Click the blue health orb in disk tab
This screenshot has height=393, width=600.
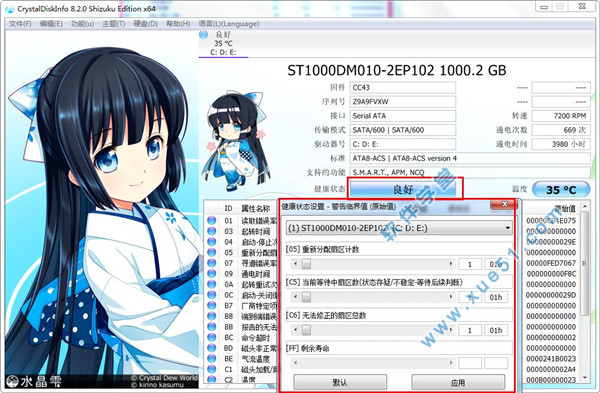(x=204, y=35)
